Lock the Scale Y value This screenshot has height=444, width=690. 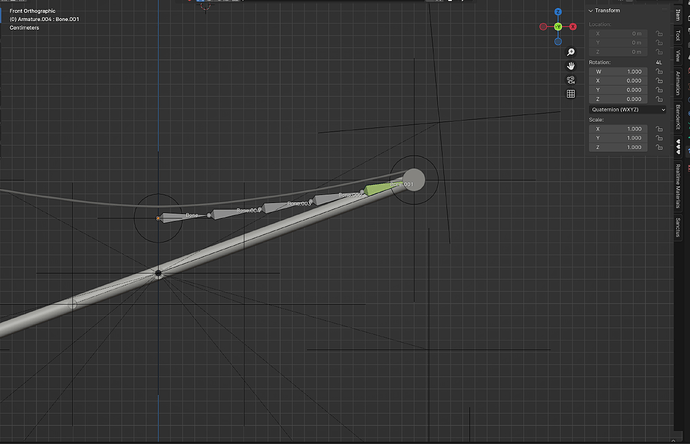659,138
